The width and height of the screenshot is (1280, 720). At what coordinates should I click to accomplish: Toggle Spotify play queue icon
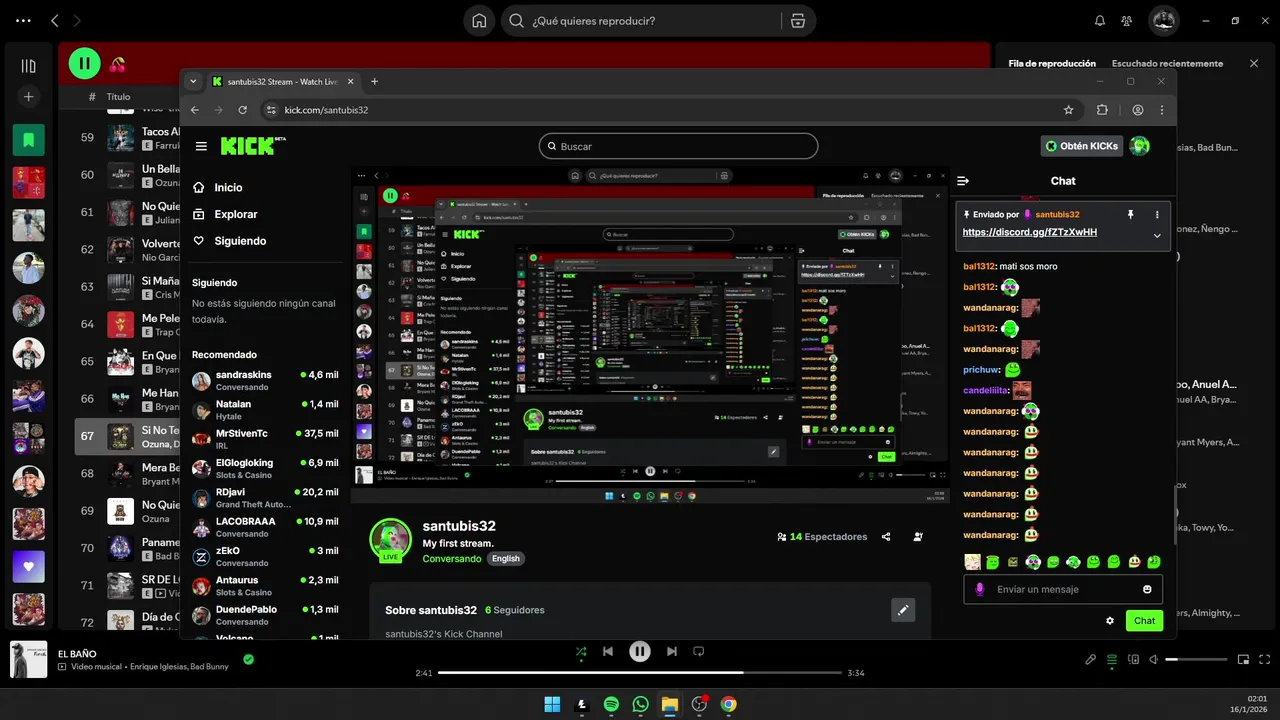pos(1112,660)
